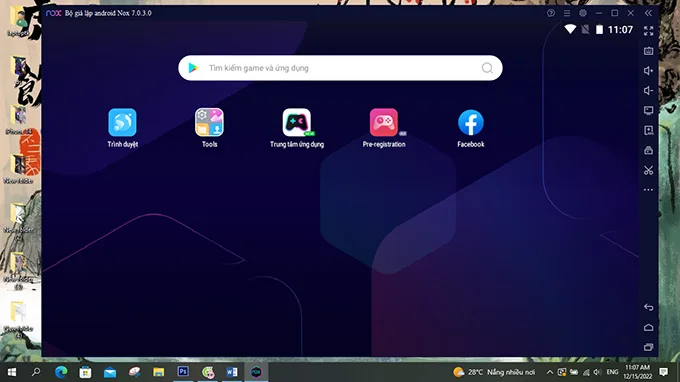
Task: Click the magnifier icon in search bar
Action: point(487,68)
